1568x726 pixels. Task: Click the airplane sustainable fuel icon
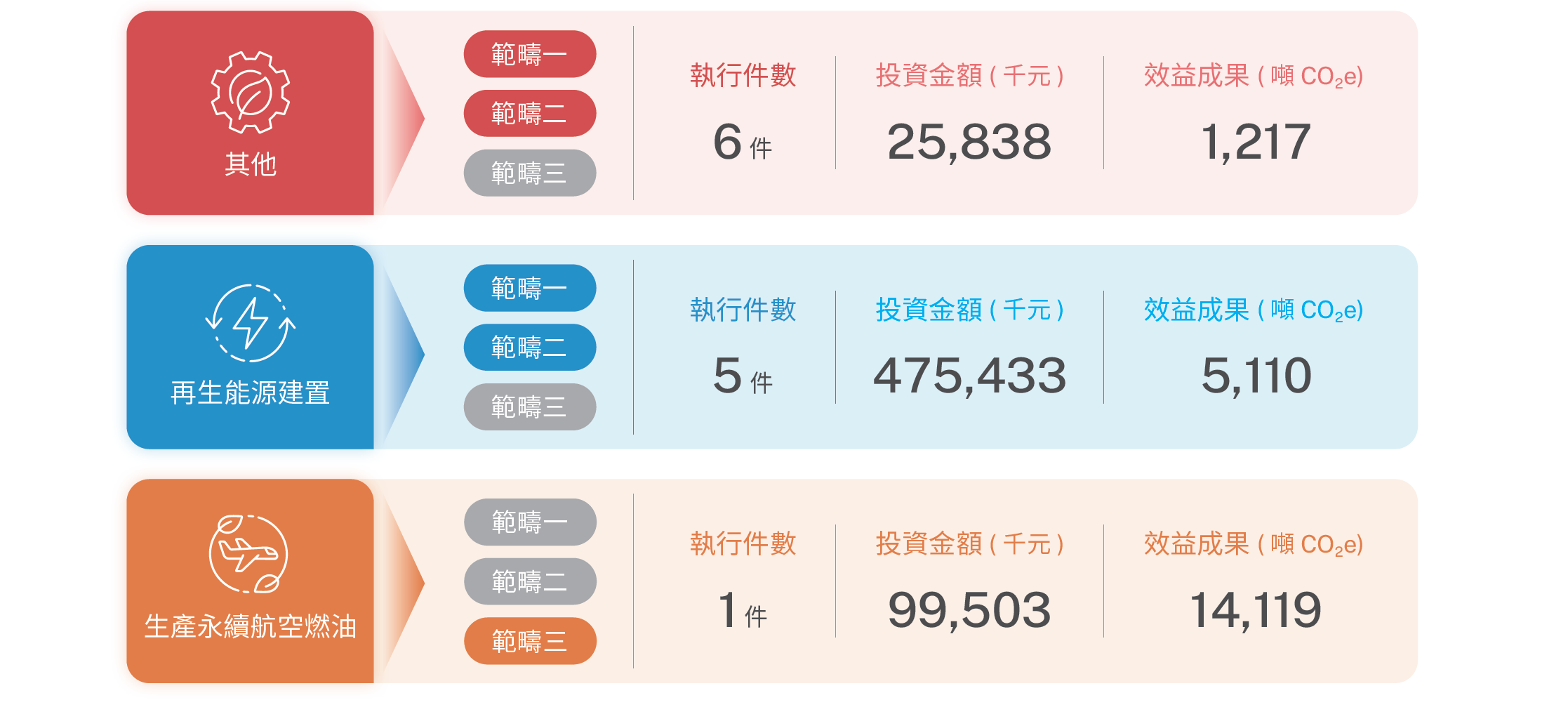[x=248, y=554]
